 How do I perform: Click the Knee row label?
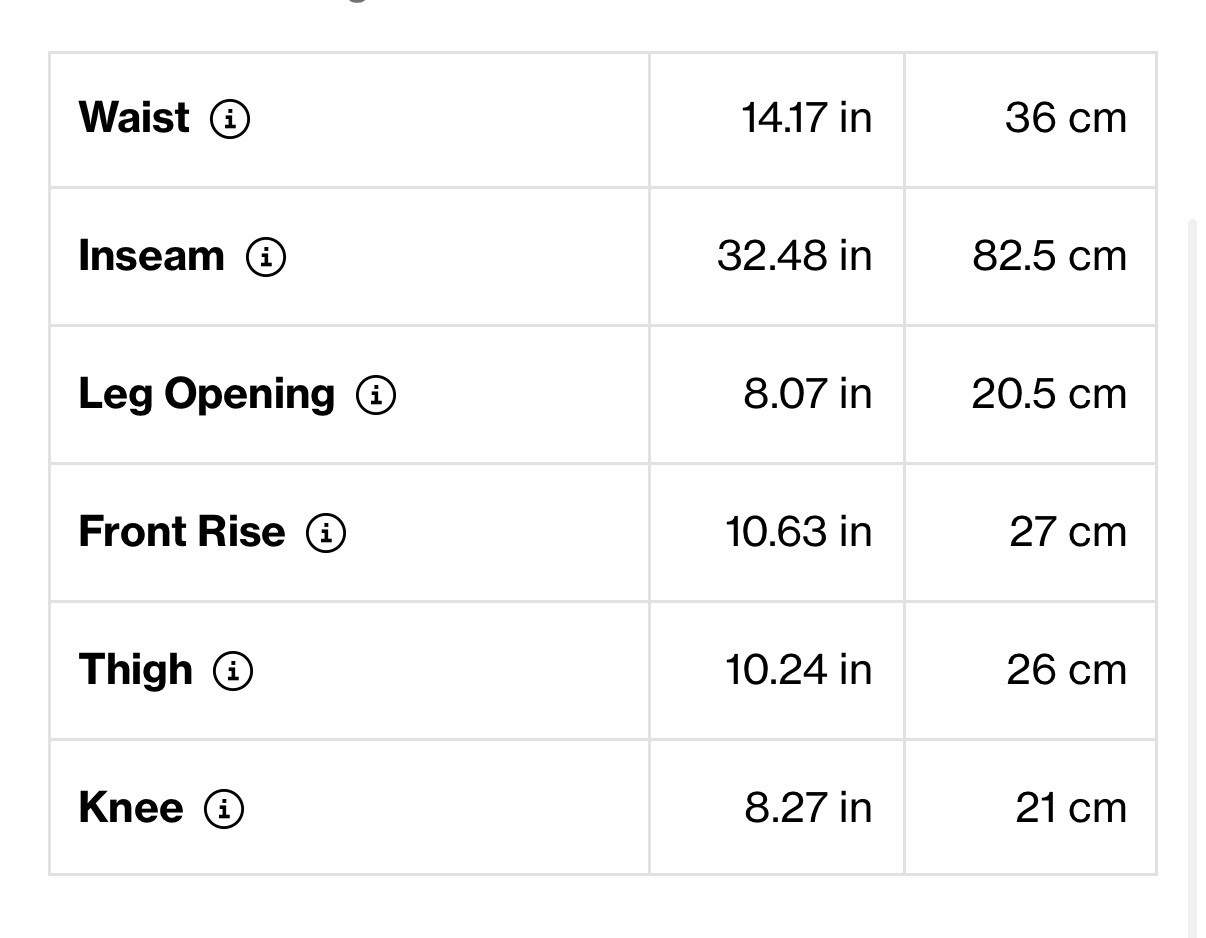click(131, 808)
